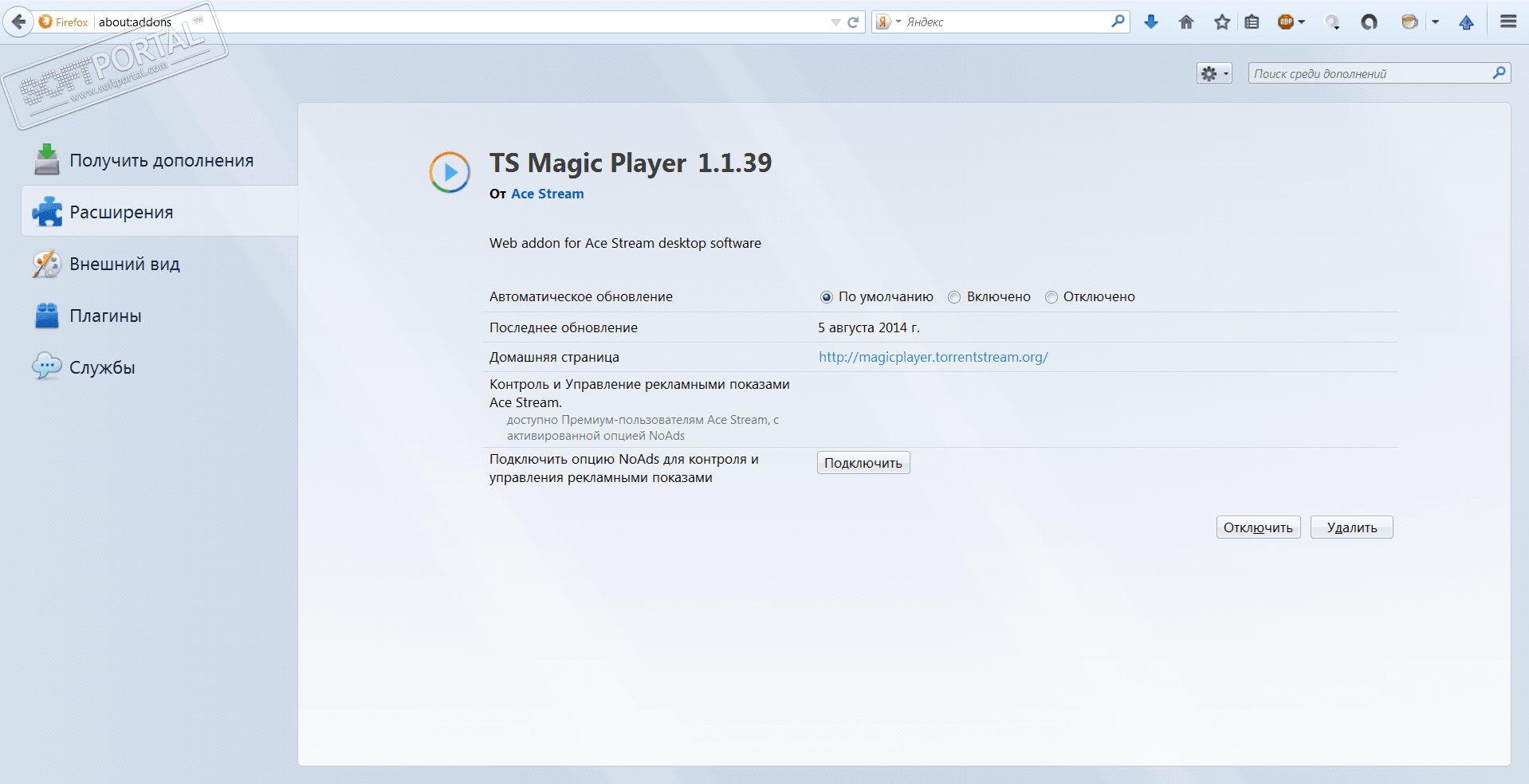Bookmark this page with the star icon

point(1222,22)
